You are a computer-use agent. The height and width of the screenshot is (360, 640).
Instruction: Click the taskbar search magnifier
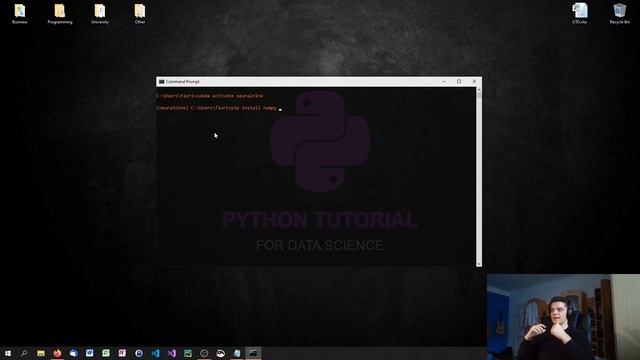click(24, 353)
